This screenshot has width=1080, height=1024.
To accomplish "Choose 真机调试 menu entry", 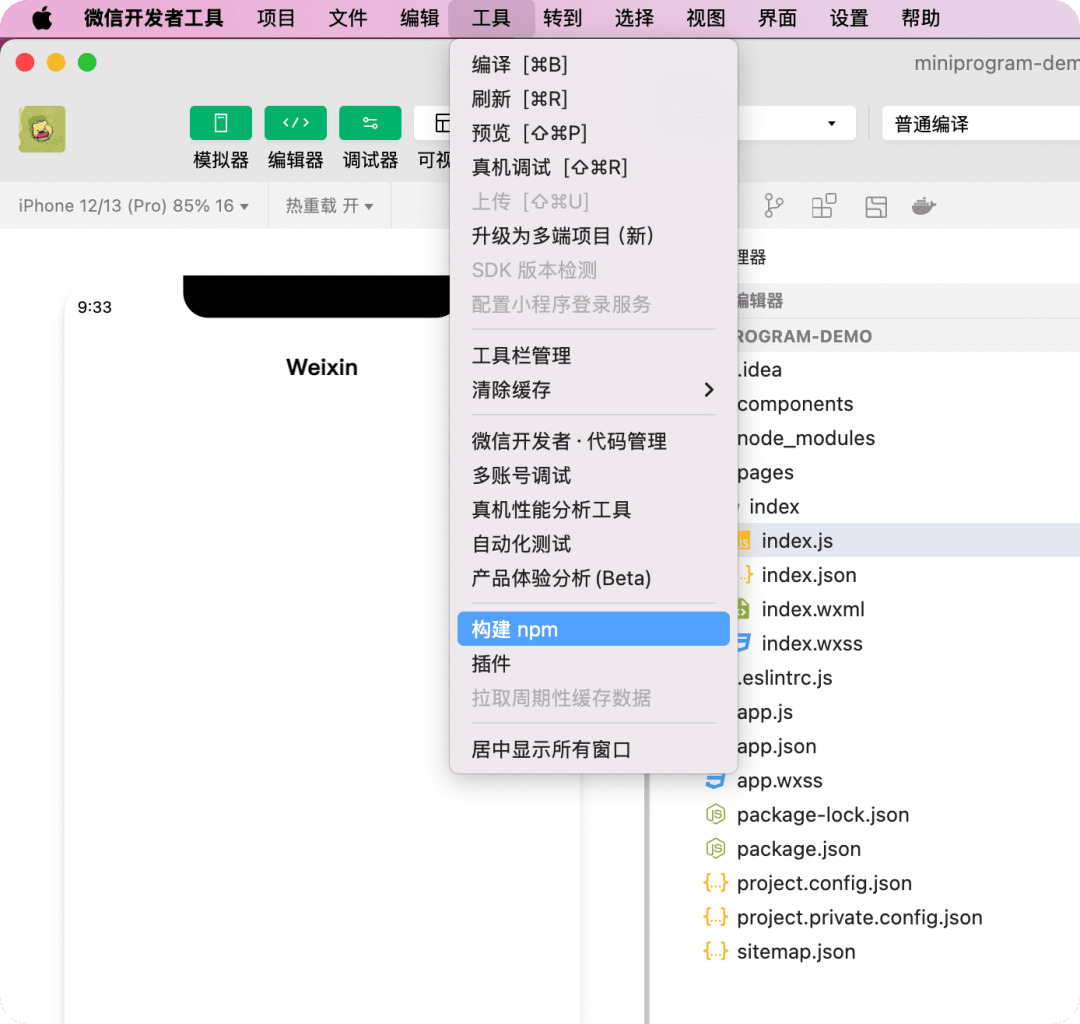I will [593, 167].
